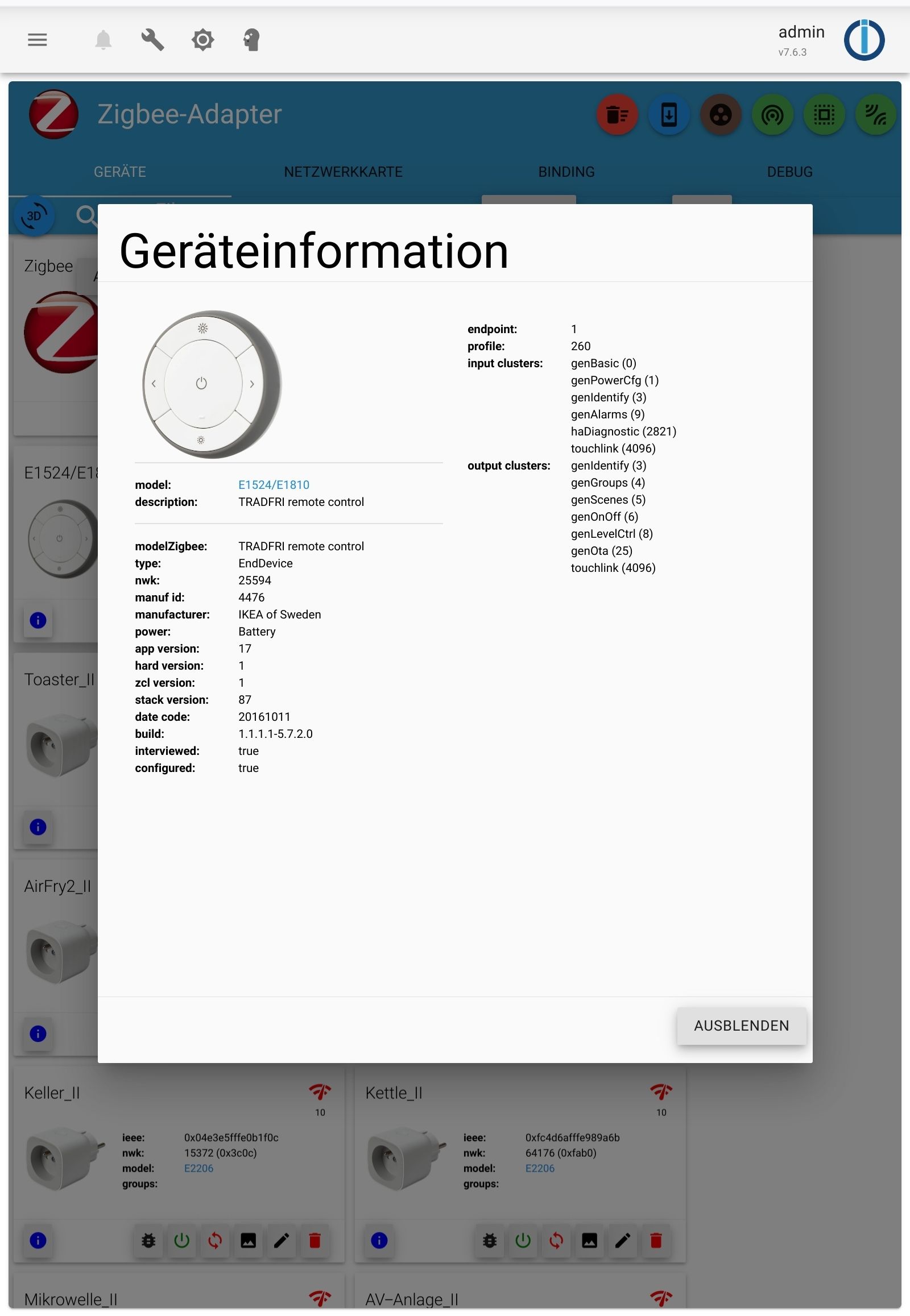Click the debug bug icon on Keller_II card
Viewport: 910px width, 1316px height.
(148, 1241)
